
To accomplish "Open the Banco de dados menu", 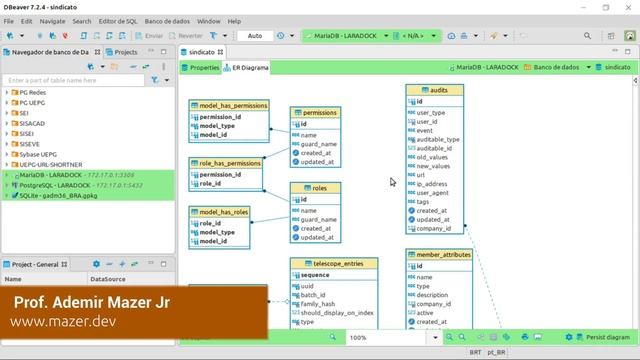I will click(167, 21).
